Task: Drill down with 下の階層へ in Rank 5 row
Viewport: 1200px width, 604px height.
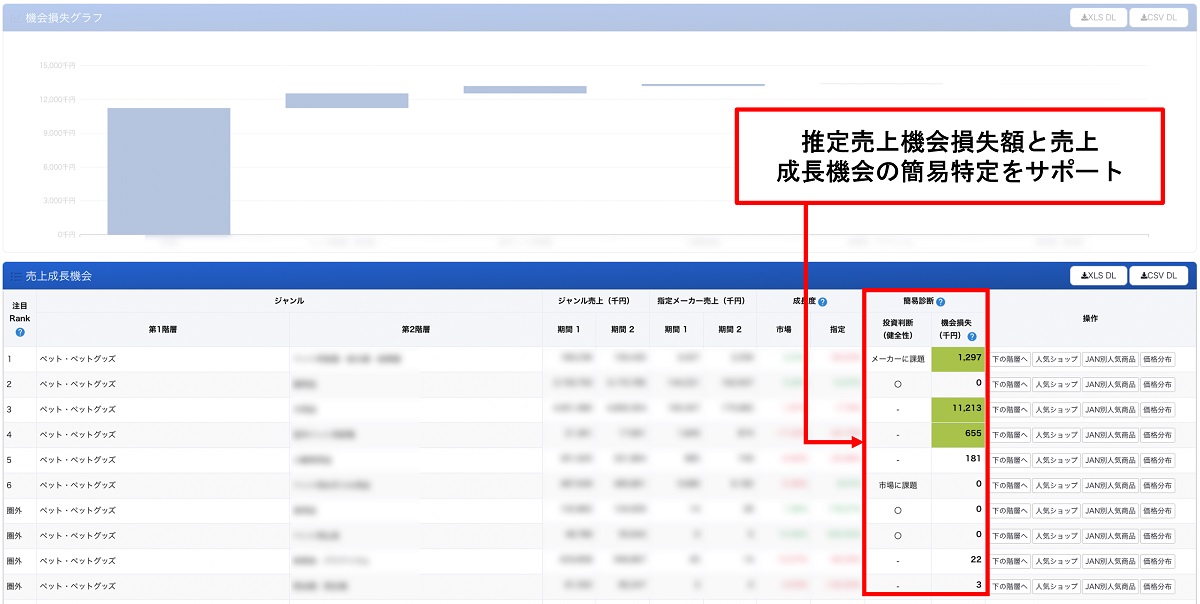Action: pyautogui.click(x=1009, y=460)
